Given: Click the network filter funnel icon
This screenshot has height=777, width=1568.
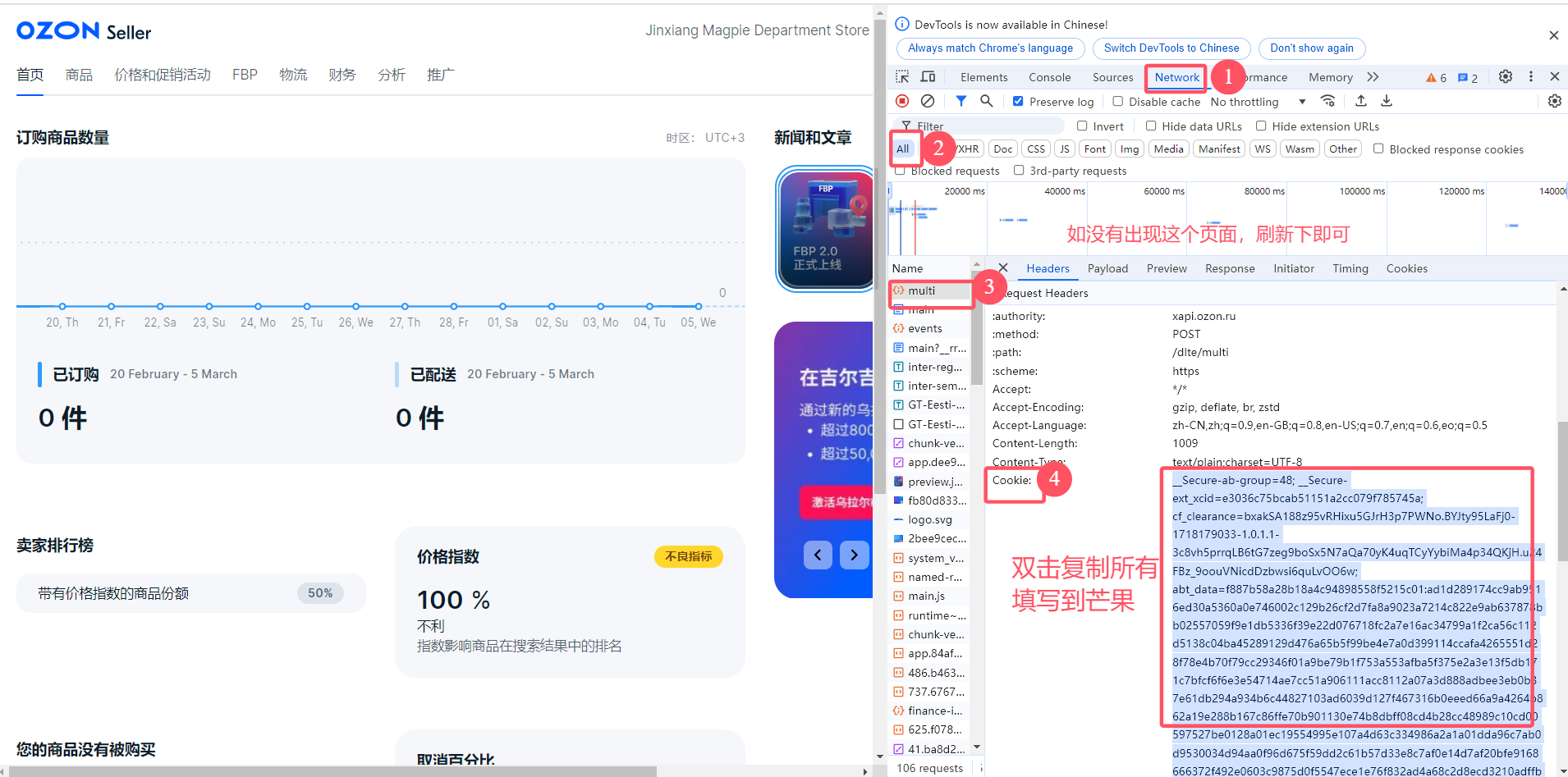Looking at the screenshot, I should point(961,101).
